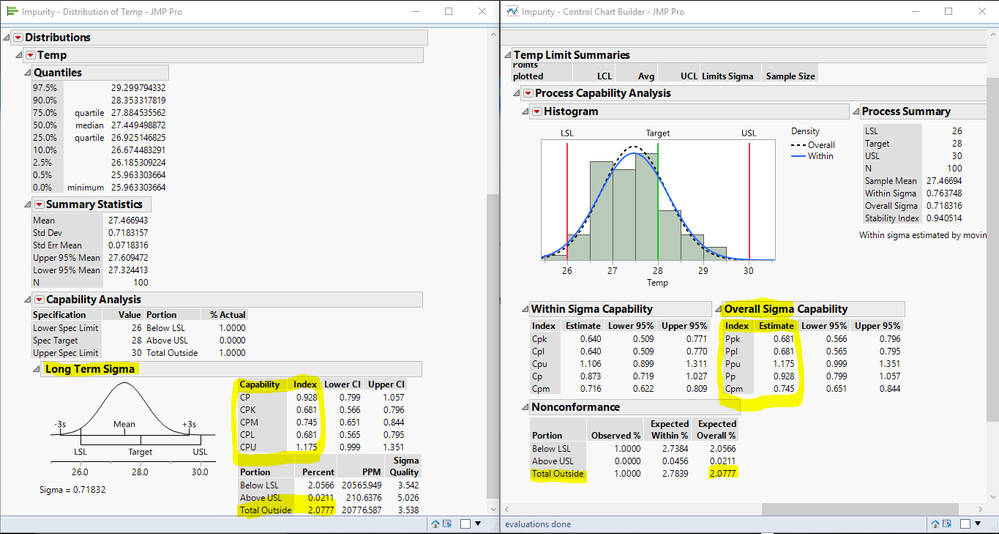Toggle the checkbox in Control Chart status bar
999x534 pixels.
tap(966, 523)
